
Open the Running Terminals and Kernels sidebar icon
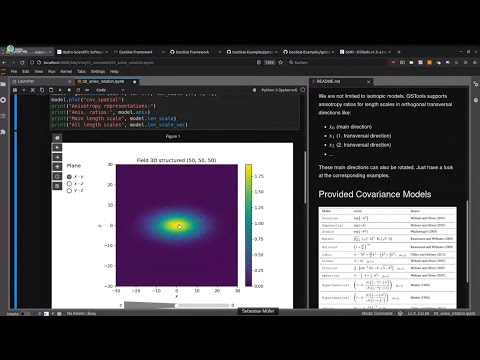(x=3, y=100)
